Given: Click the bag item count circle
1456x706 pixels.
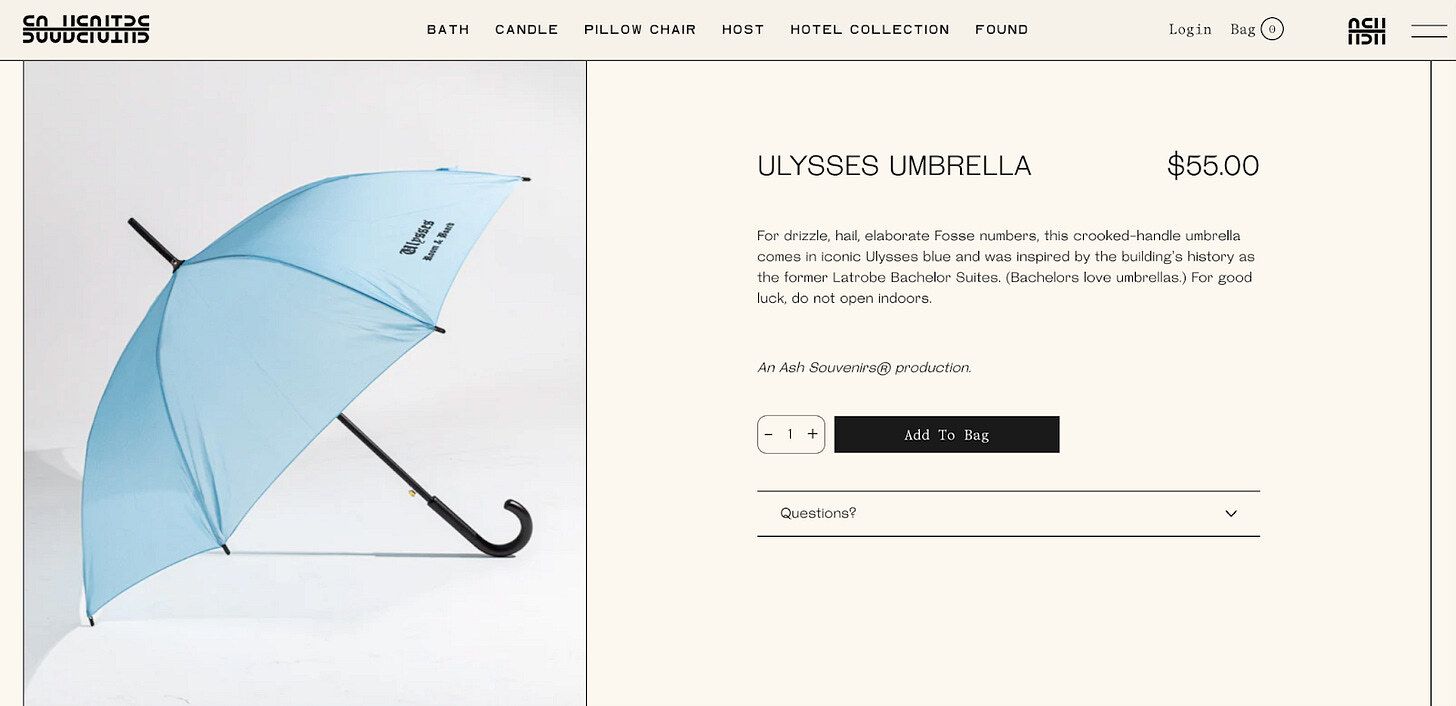Looking at the screenshot, I should pos(1272,29).
